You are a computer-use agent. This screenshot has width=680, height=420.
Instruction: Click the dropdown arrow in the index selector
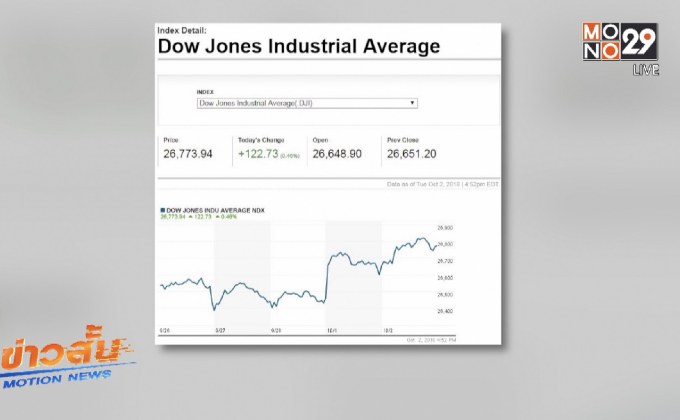click(412, 103)
